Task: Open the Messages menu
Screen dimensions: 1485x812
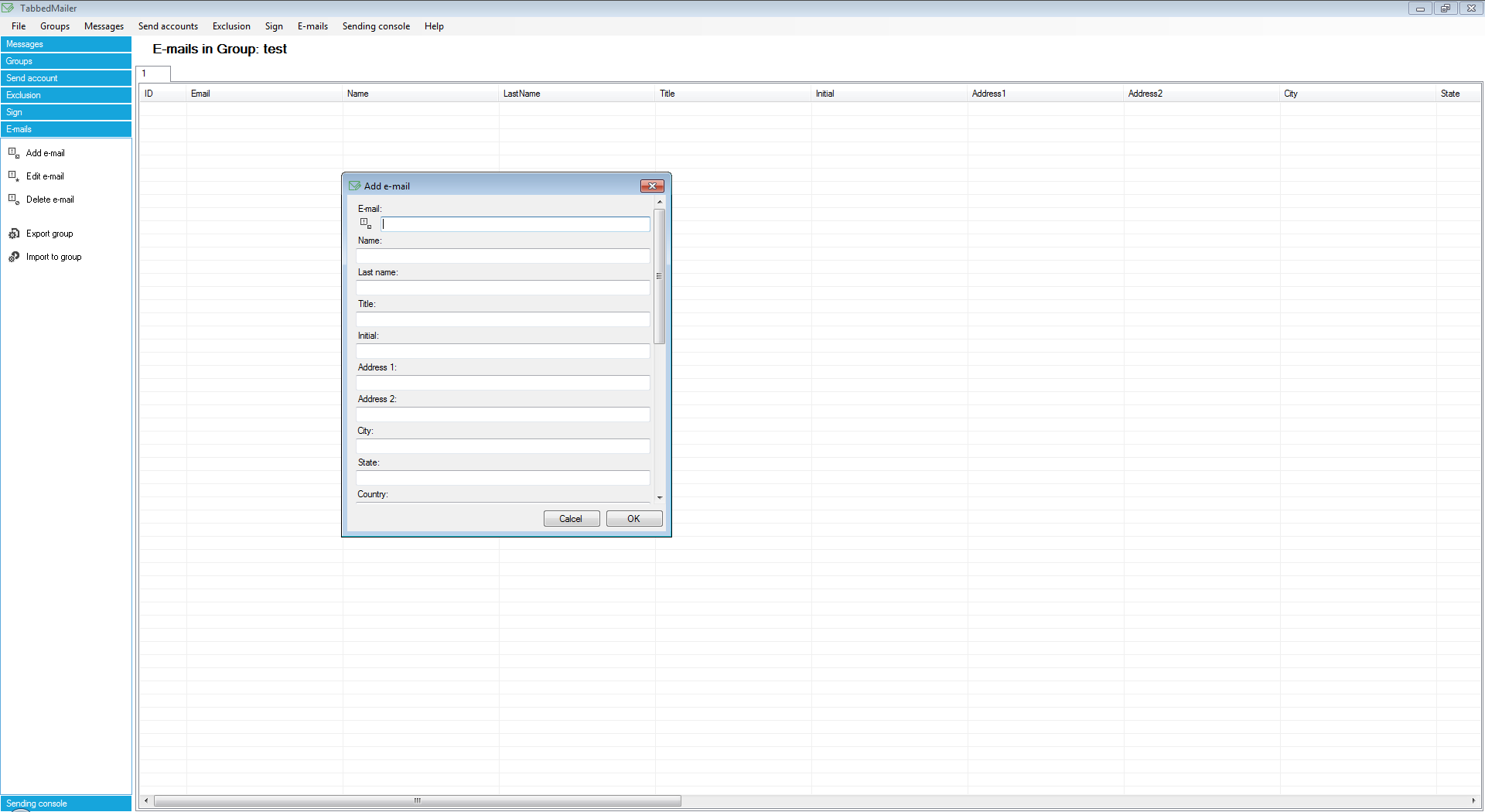Action: point(104,26)
